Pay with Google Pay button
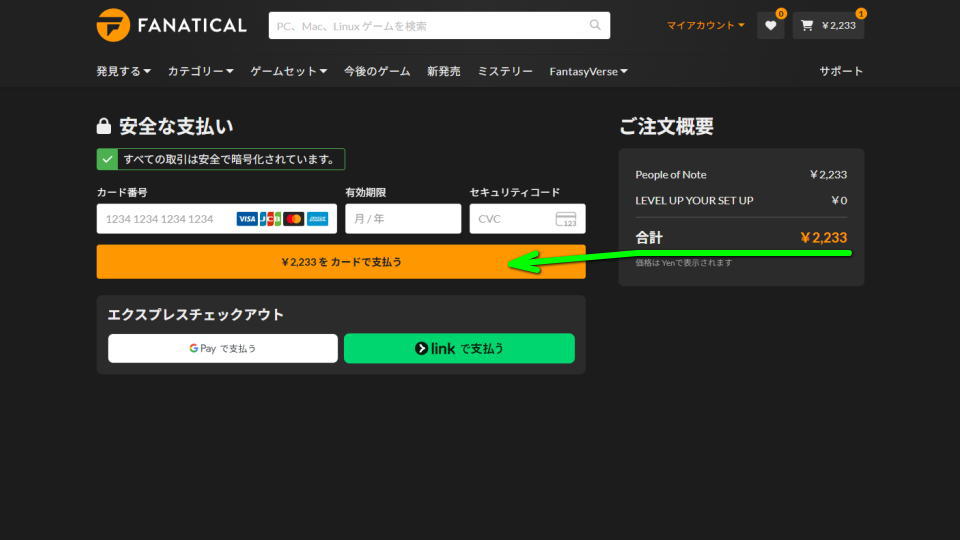960x540 pixels. tap(222, 348)
